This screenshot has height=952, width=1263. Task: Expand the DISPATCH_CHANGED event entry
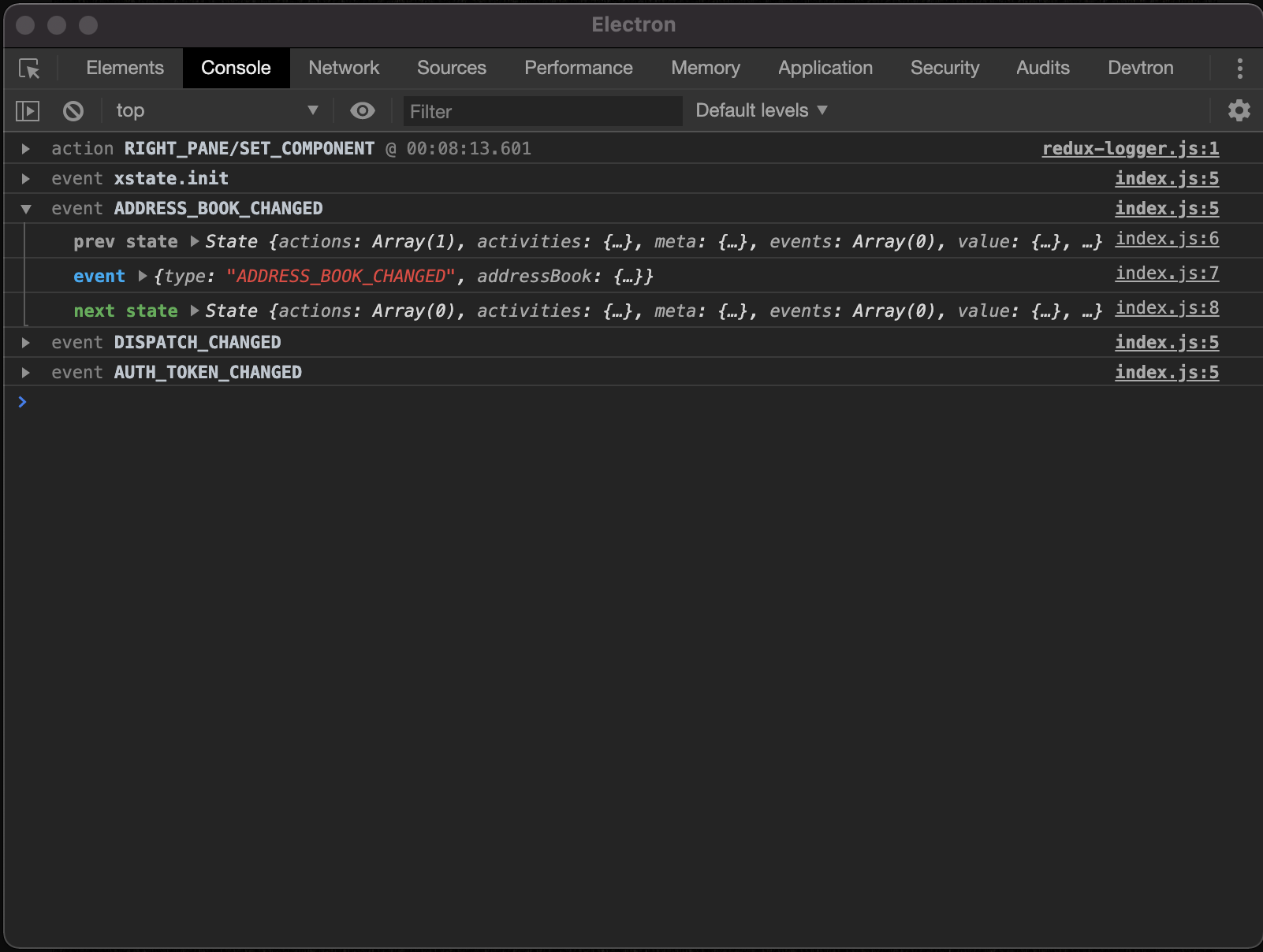[26, 343]
